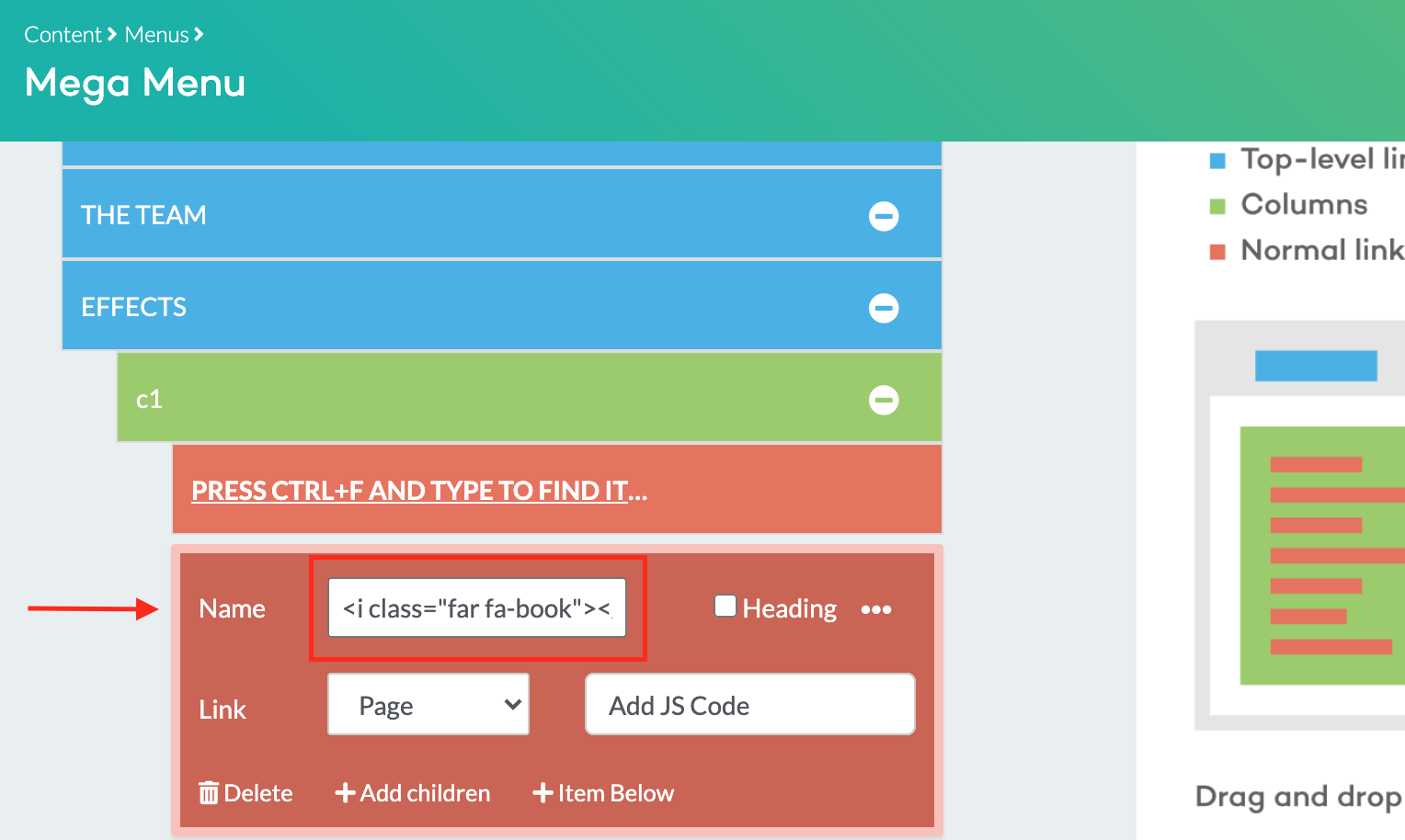This screenshot has height=840, width=1405.
Task: Collapse the EFFECTS menu item
Action: coord(884,308)
